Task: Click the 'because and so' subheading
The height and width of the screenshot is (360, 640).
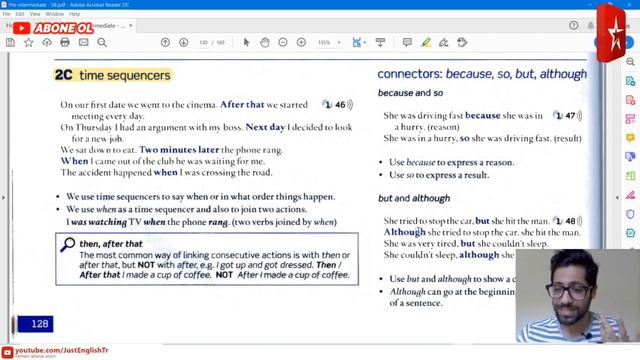Action: pyautogui.click(x=410, y=93)
